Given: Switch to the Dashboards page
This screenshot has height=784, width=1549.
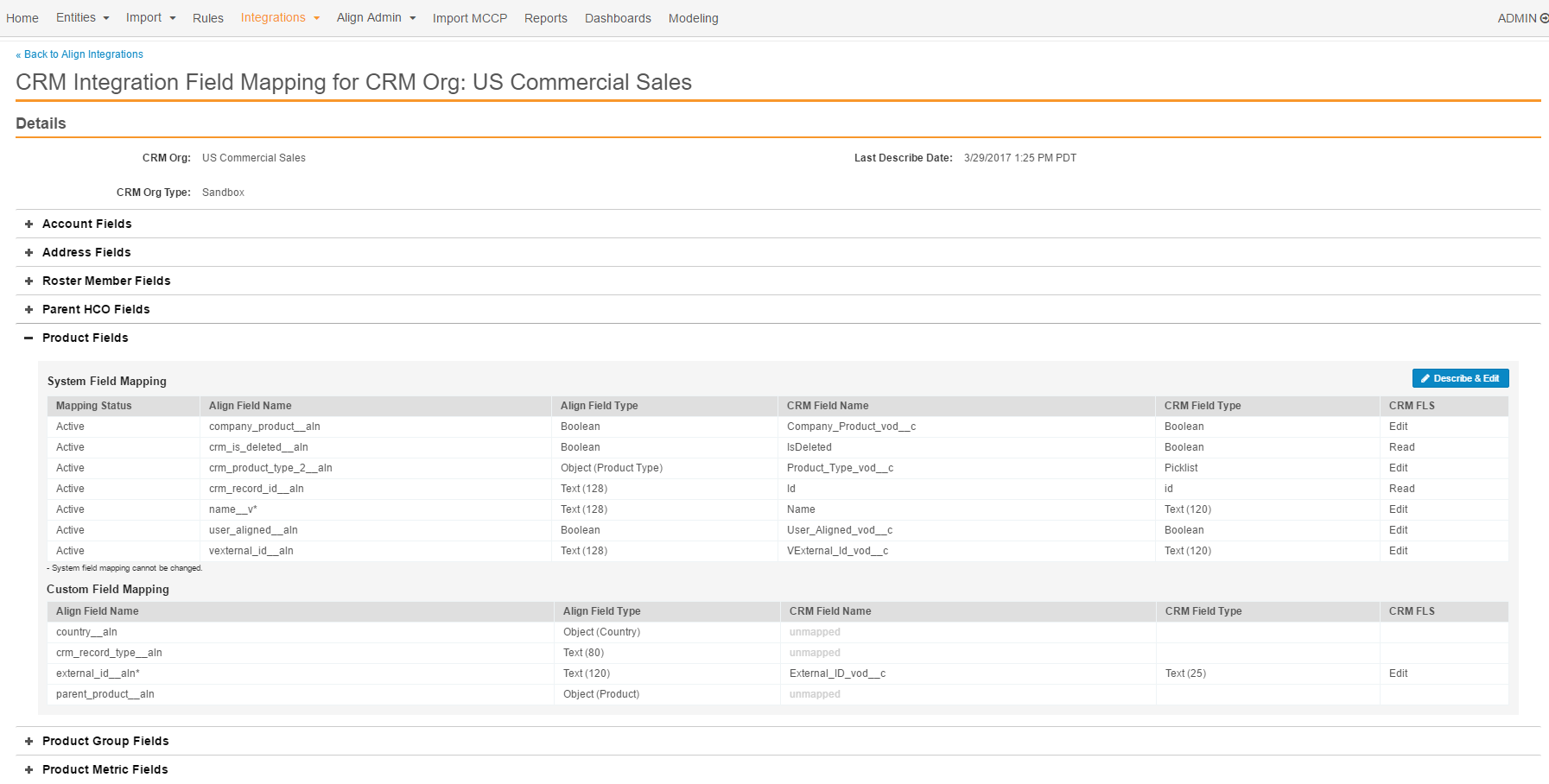Looking at the screenshot, I should click(x=618, y=18).
